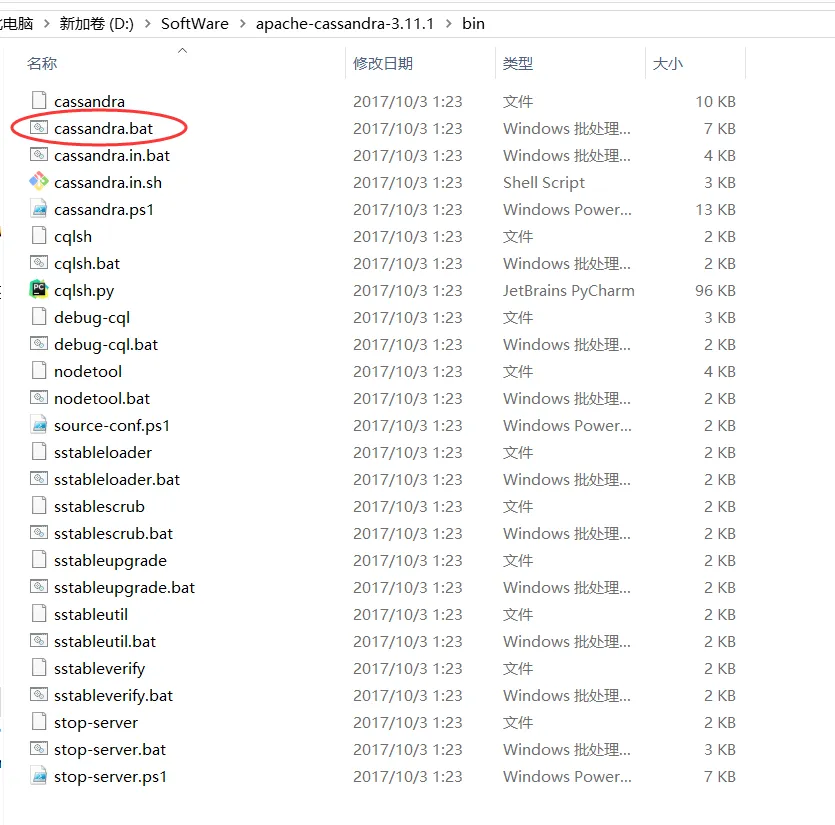Click the Shell Script type cell
This screenshot has height=825, width=835.
coord(544,182)
